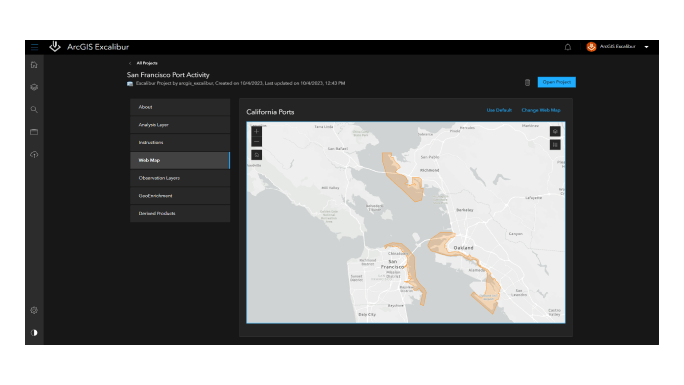Select the GeoEnrichment tab
The image size is (684, 385).
[x=180, y=196]
